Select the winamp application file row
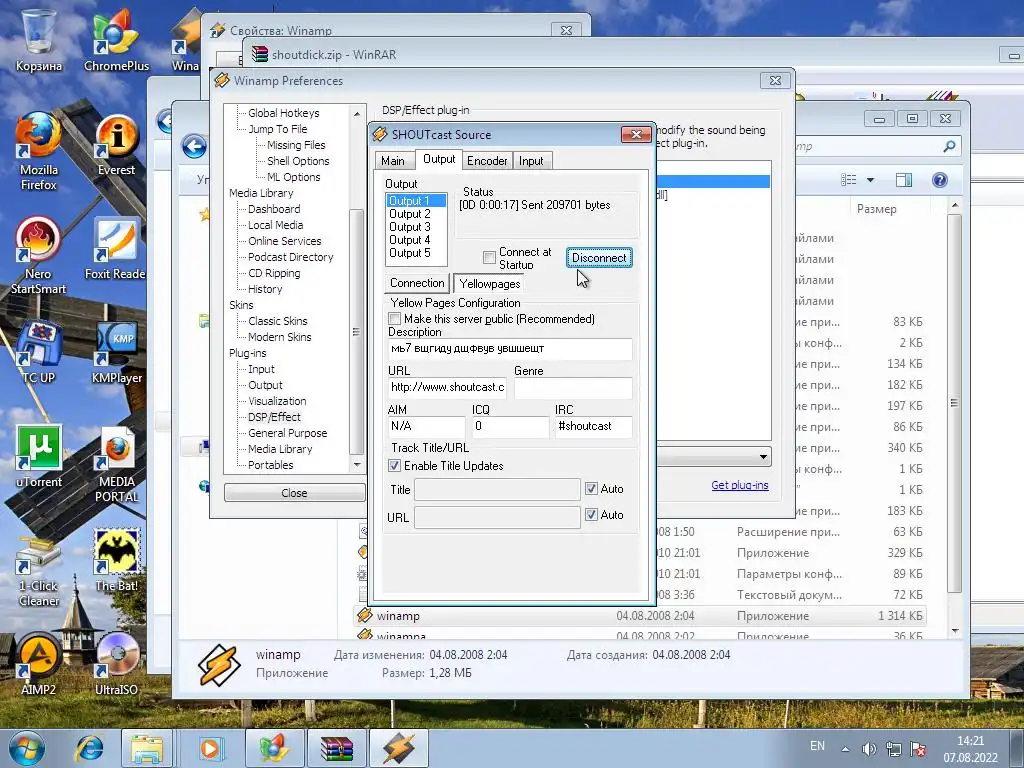Screen dimensions: 1024x768 tap(640, 616)
